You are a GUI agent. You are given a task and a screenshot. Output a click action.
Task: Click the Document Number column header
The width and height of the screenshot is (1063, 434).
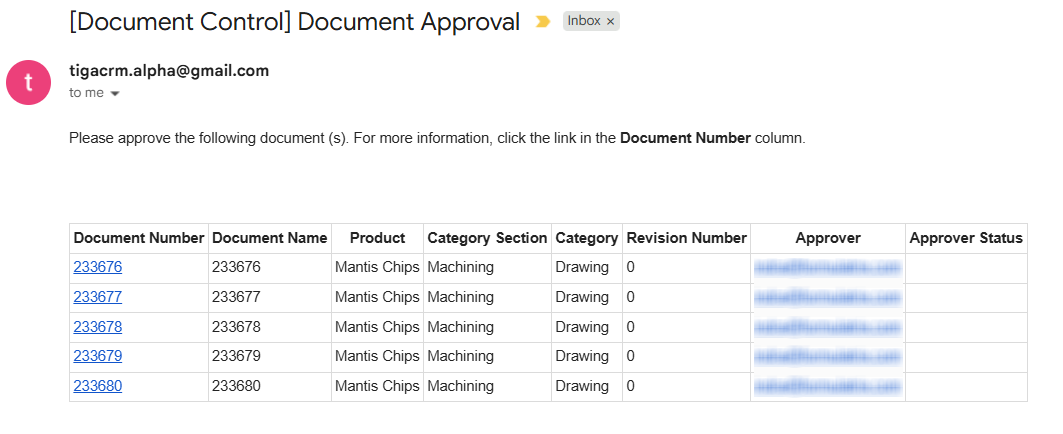pyautogui.click(x=139, y=238)
